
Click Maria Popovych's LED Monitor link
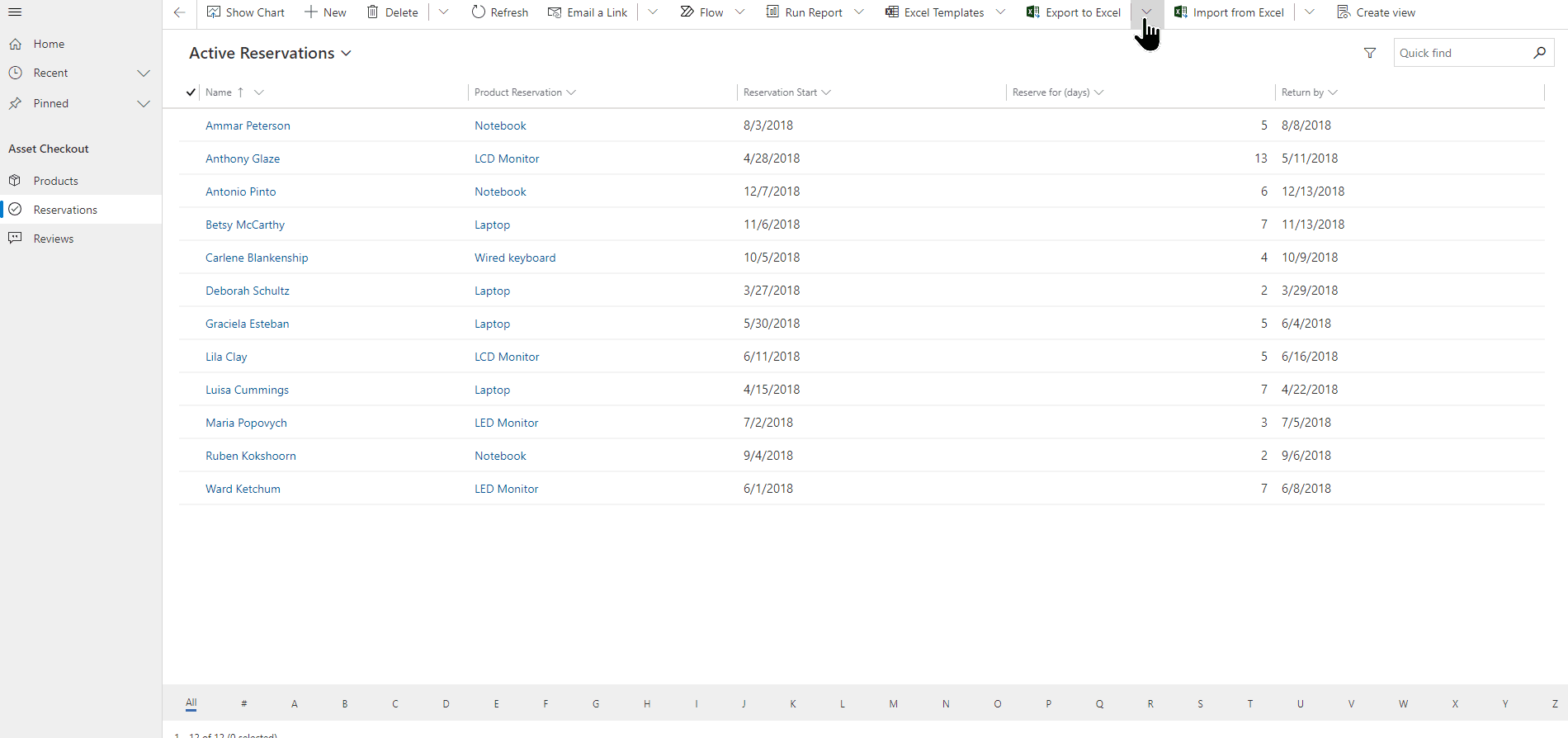coord(506,423)
